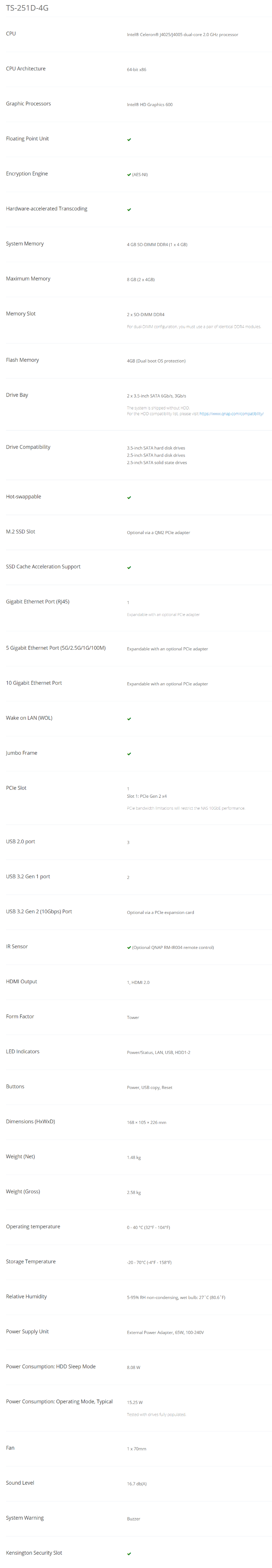272x1568 pixels.
Task: Click the Maximum Memory label
Action: [x=28, y=279]
